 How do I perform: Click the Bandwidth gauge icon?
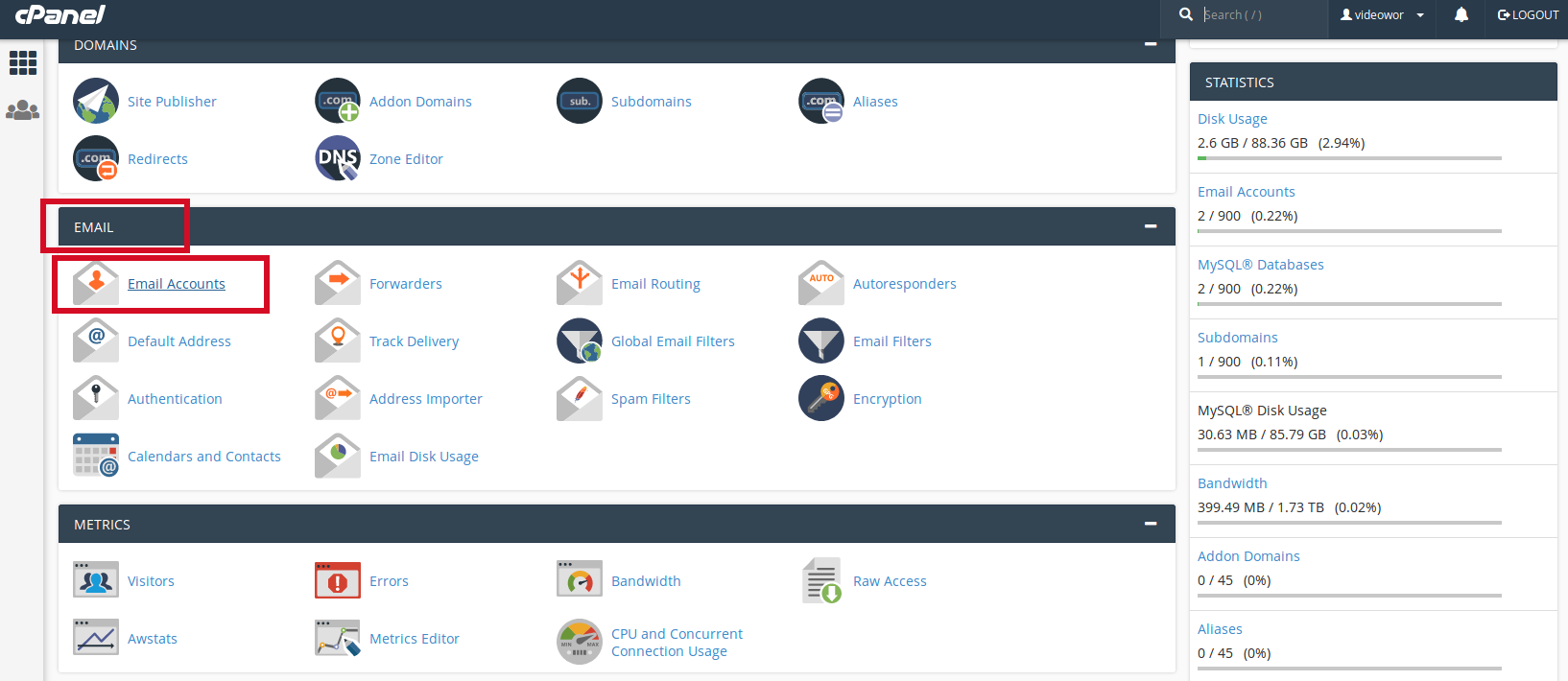point(580,580)
